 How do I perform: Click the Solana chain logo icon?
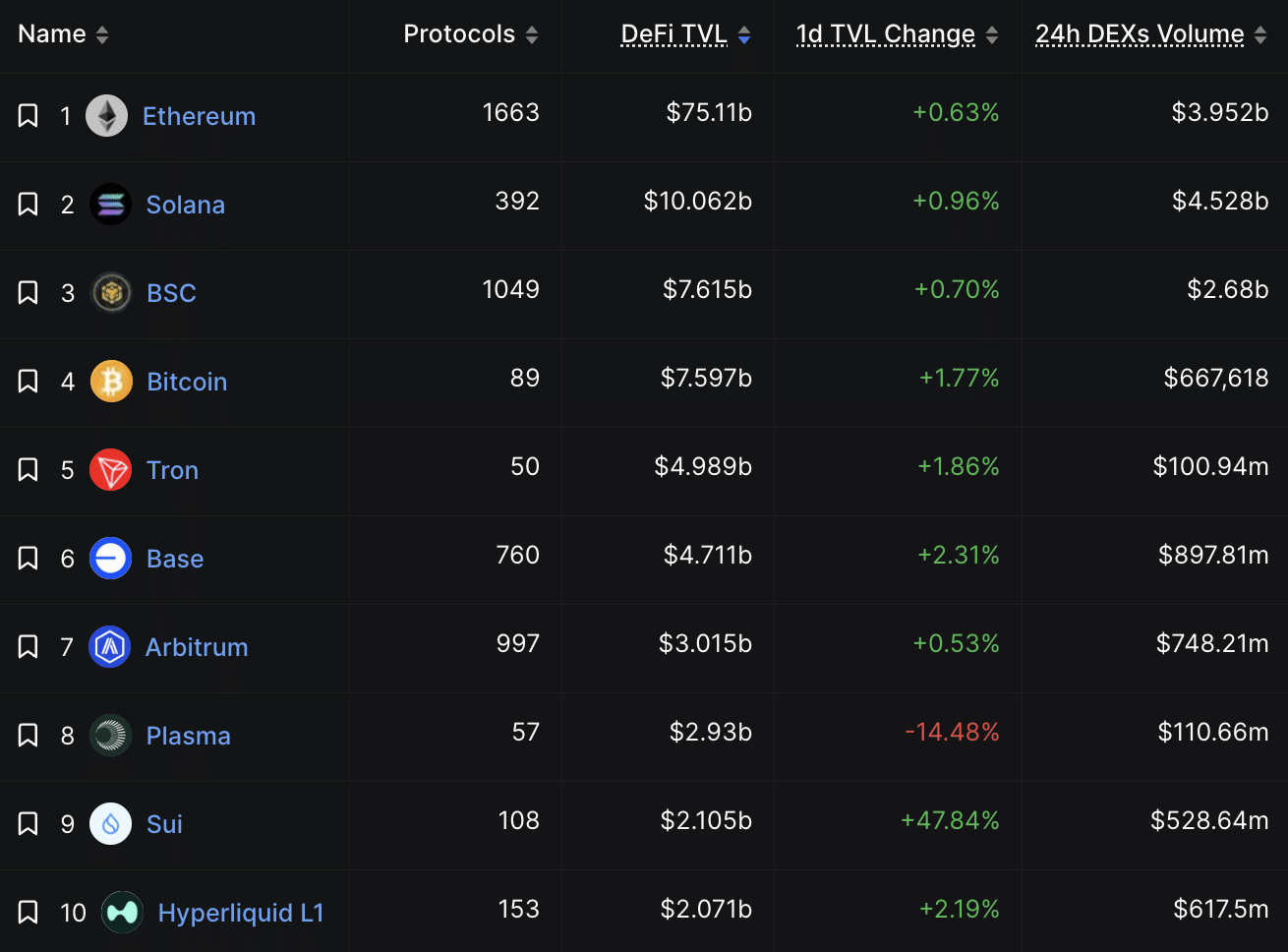pyautogui.click(x=110, y=205)
